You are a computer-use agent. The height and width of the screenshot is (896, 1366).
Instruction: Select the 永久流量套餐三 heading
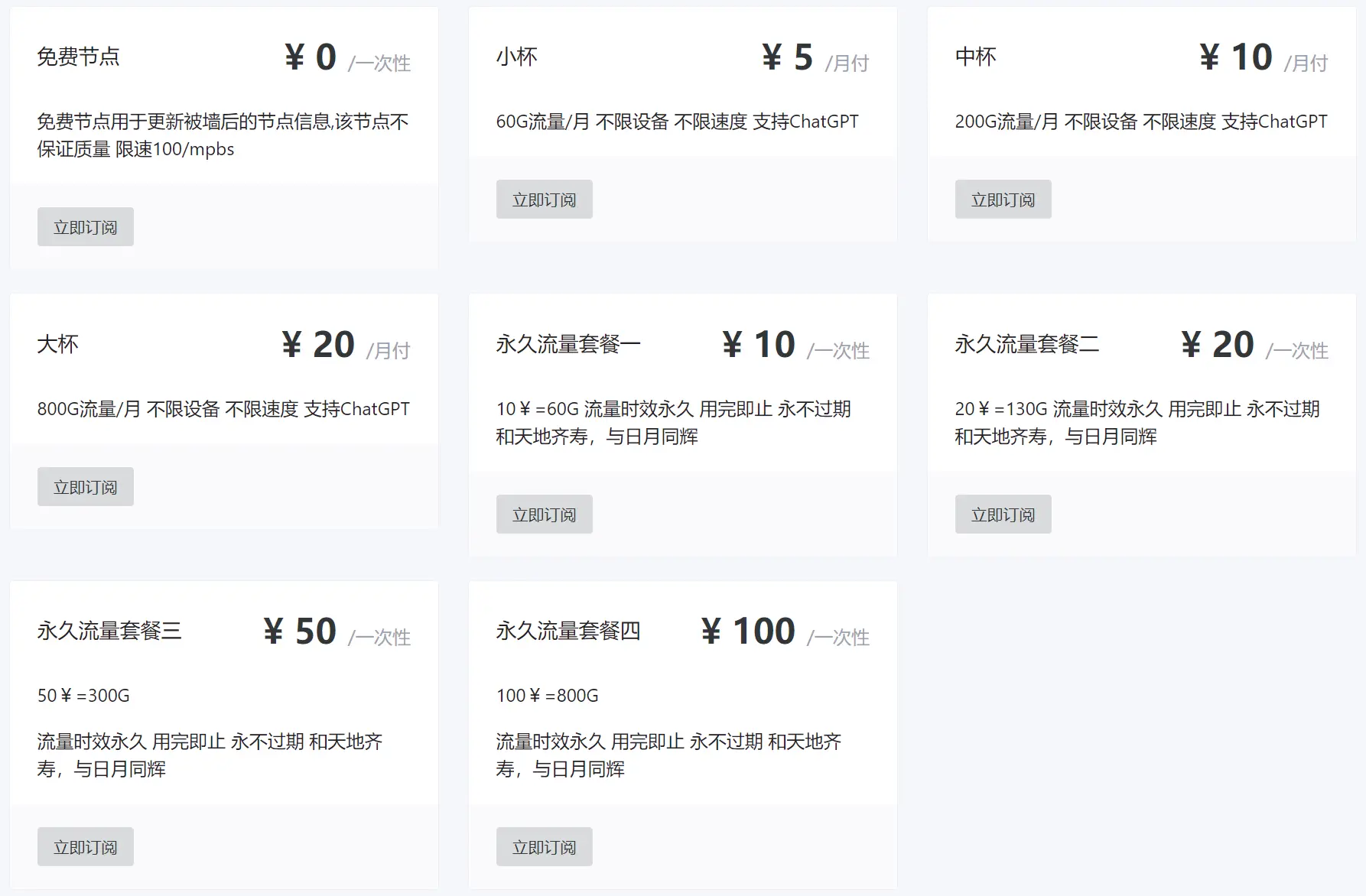pyautogui.click(x=109, y=631)
